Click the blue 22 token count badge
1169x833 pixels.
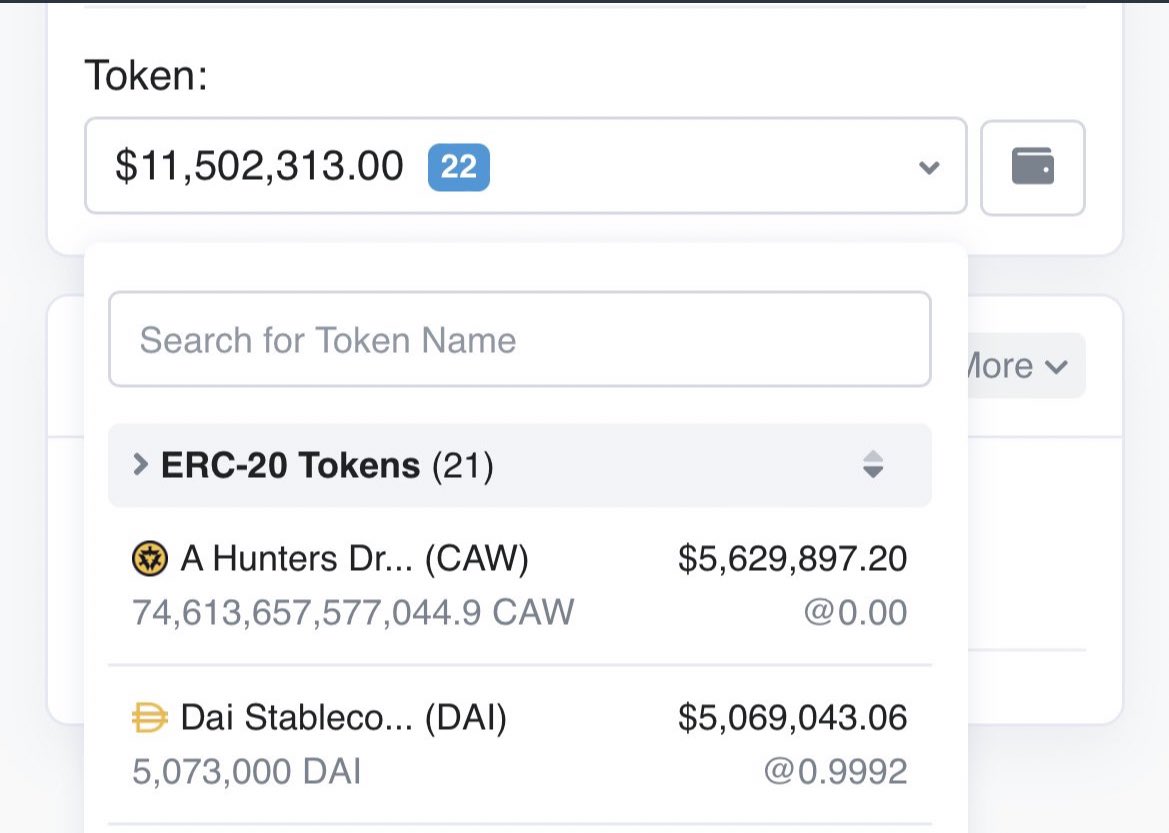[x=459, y=167]
